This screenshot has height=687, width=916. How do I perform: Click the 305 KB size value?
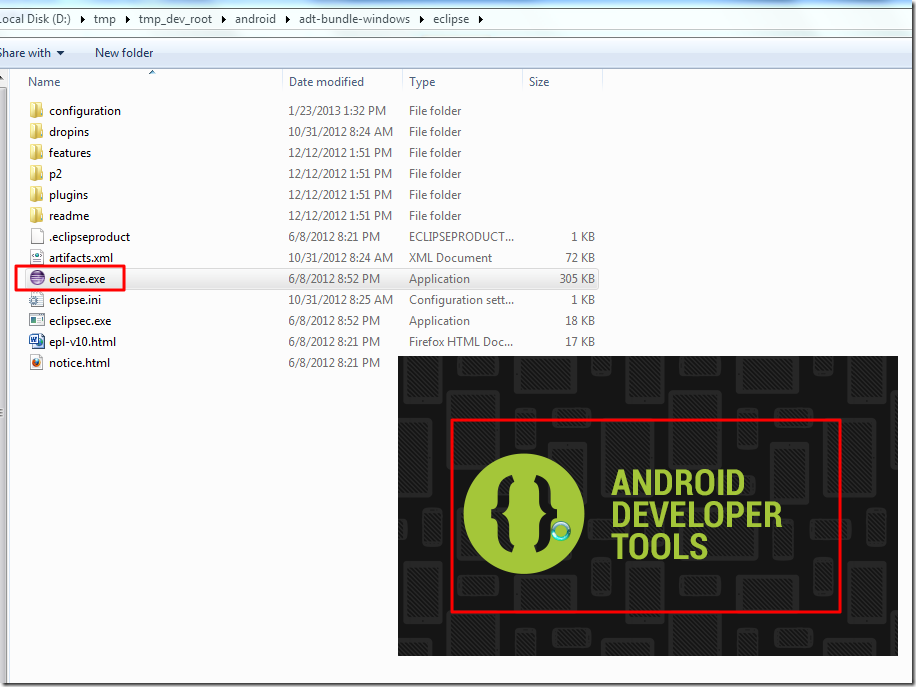[x=577, y=279]
